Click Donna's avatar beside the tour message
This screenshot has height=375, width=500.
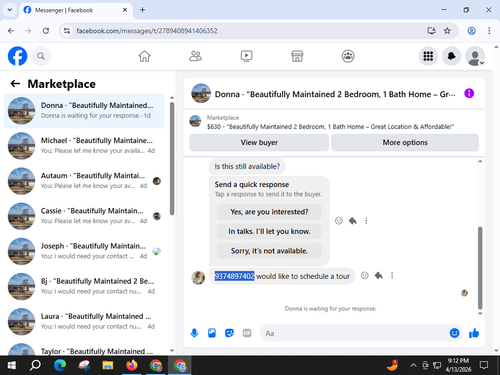198,277
